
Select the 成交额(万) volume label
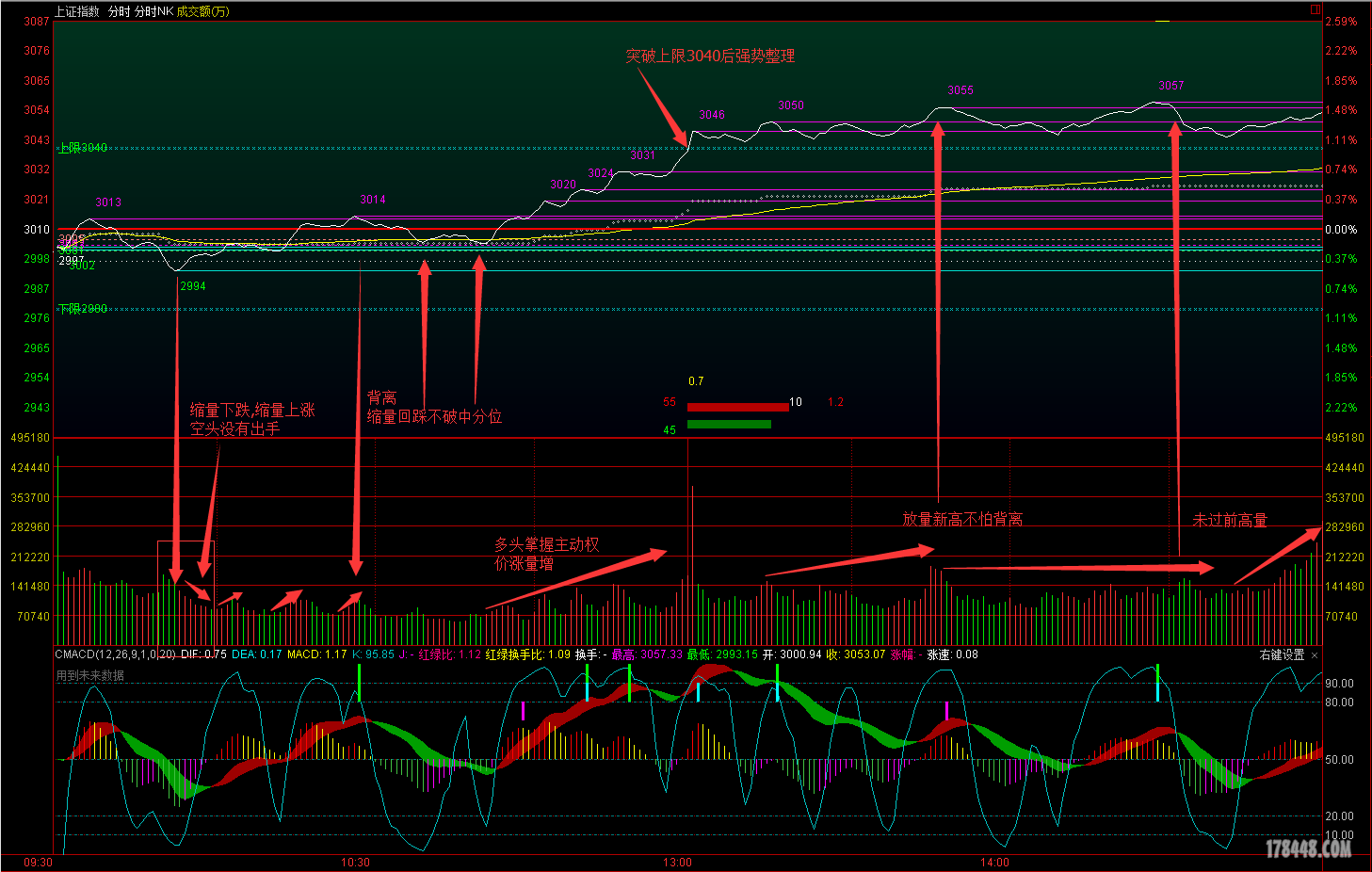coord(202,11)
